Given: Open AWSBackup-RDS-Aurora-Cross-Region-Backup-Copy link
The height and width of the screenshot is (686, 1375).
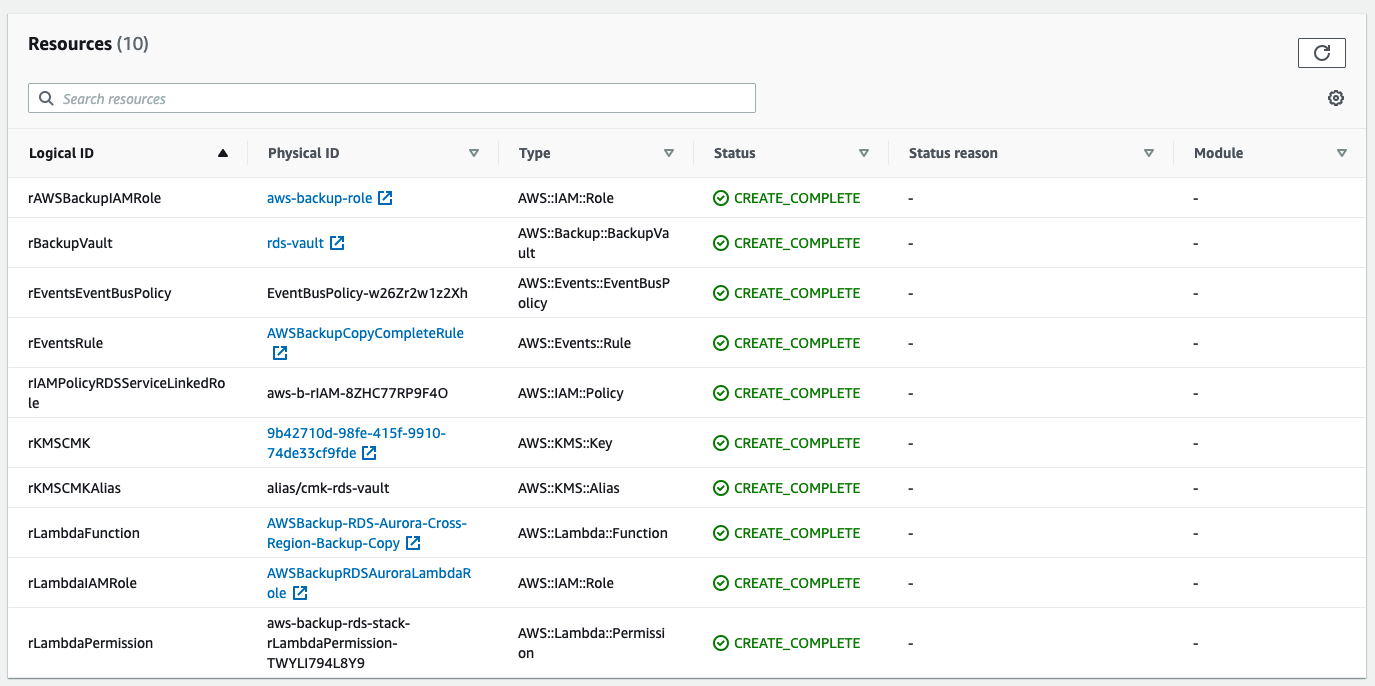Looking at the screenshot, I should coord(367,533).
